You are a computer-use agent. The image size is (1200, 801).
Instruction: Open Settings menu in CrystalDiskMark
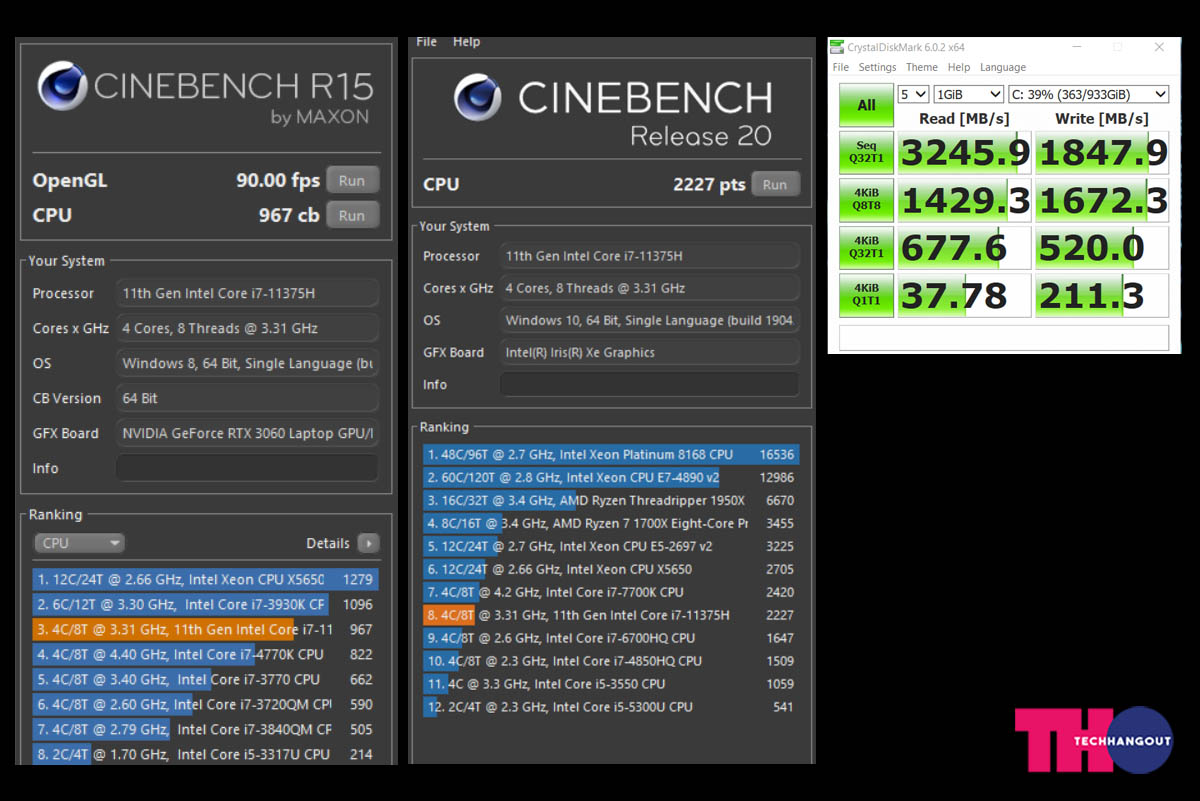[x=877, y=67]
